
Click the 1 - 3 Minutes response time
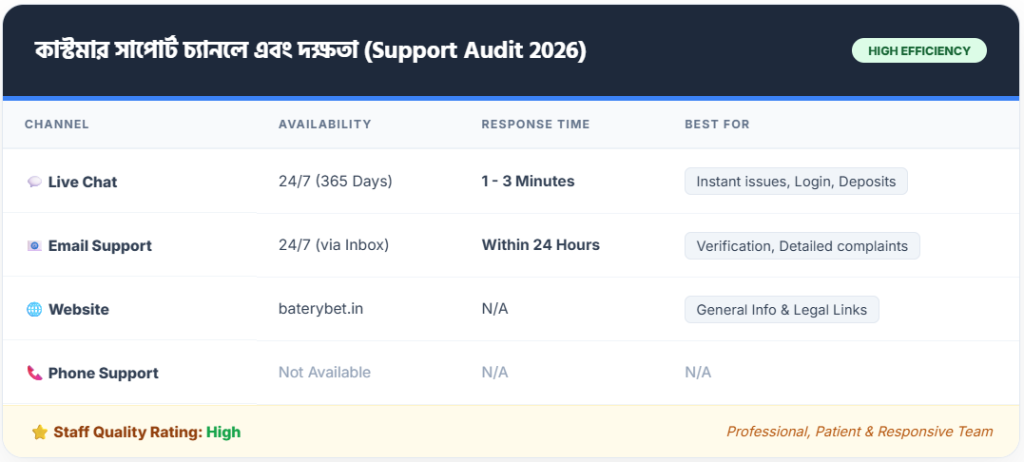coord(527,182)
